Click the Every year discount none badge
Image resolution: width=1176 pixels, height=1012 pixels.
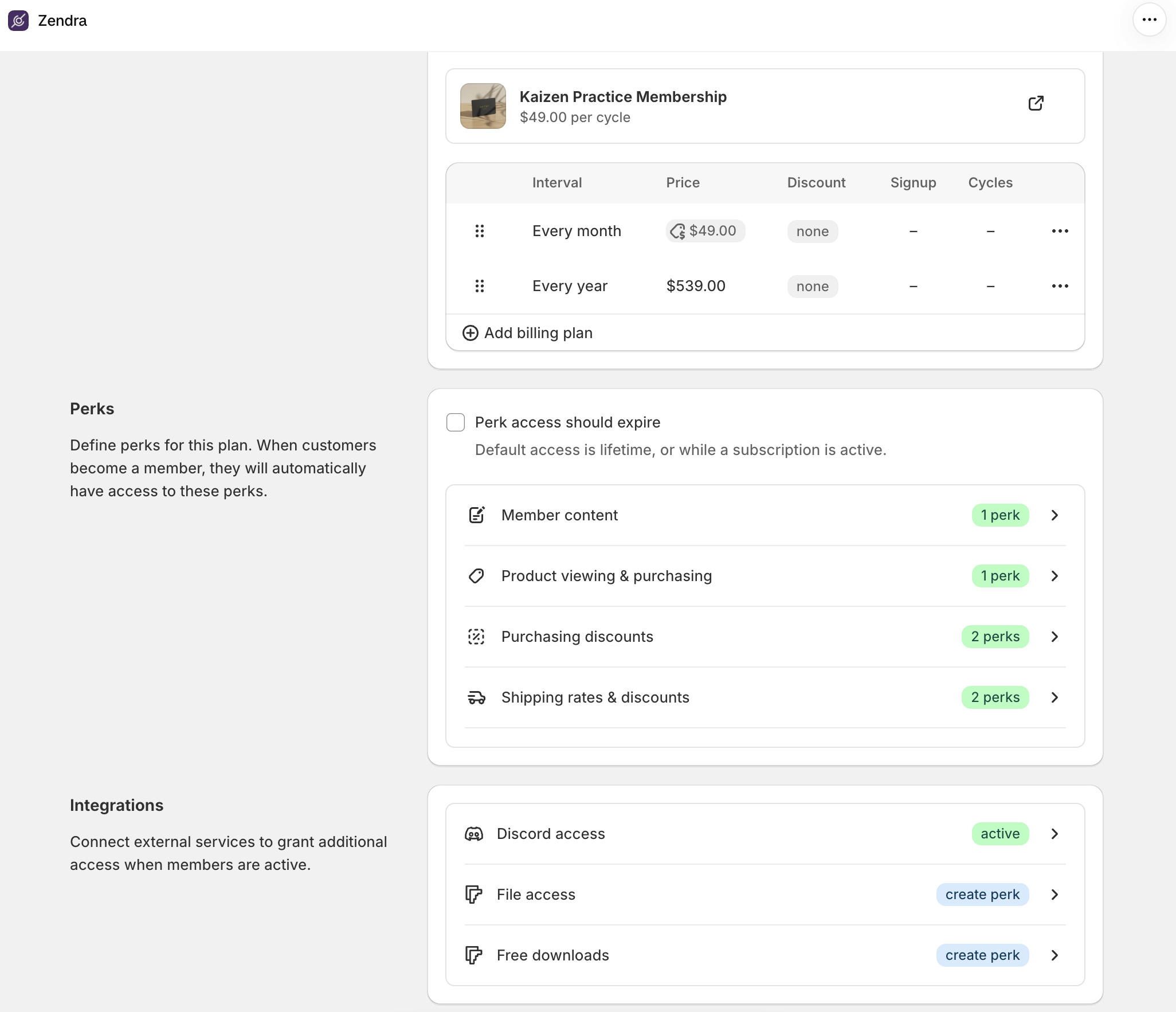tap(813, 287)
